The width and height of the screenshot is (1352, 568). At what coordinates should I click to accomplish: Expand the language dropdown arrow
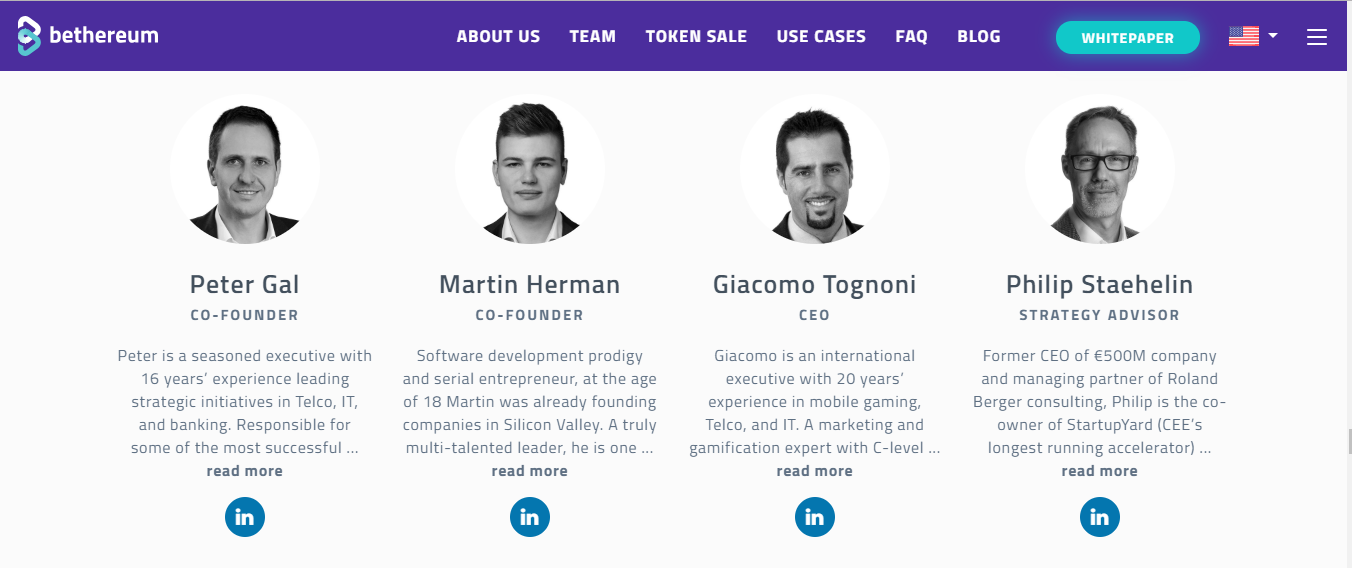1273,36
